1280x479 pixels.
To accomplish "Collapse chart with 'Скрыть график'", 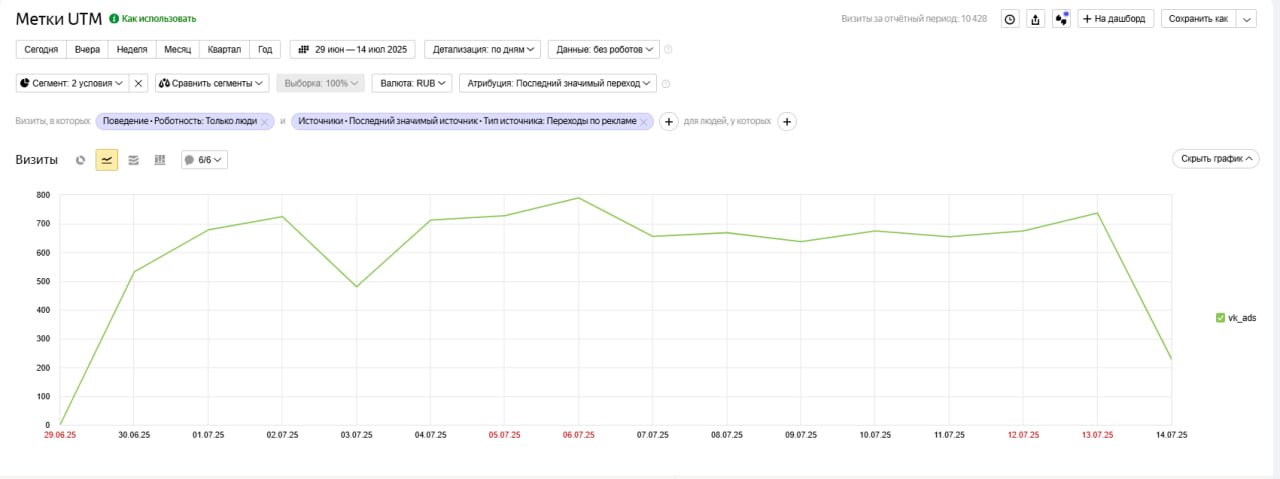I will (1215, 159).
